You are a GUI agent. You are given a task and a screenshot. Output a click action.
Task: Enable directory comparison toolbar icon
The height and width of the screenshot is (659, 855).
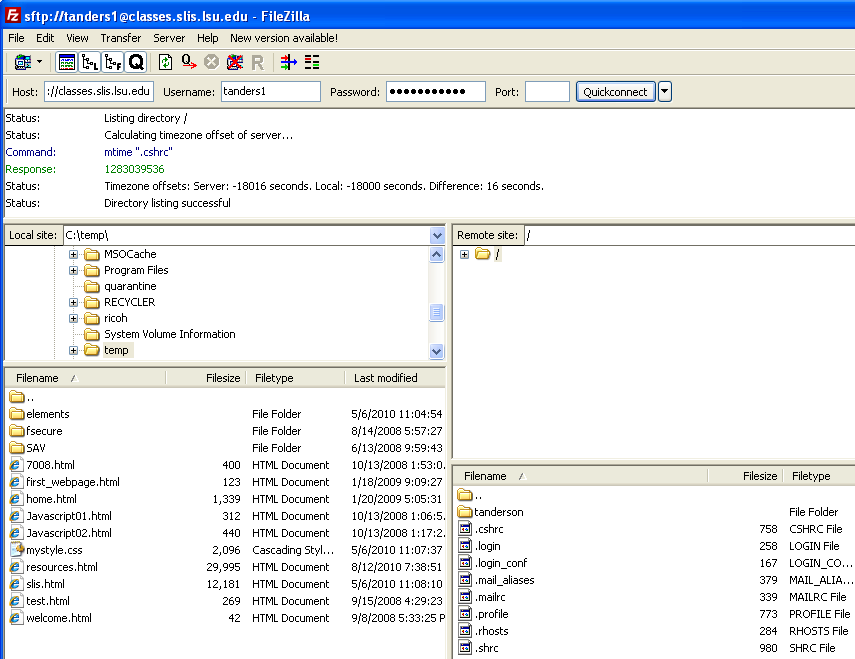click(x=312, y=62)
